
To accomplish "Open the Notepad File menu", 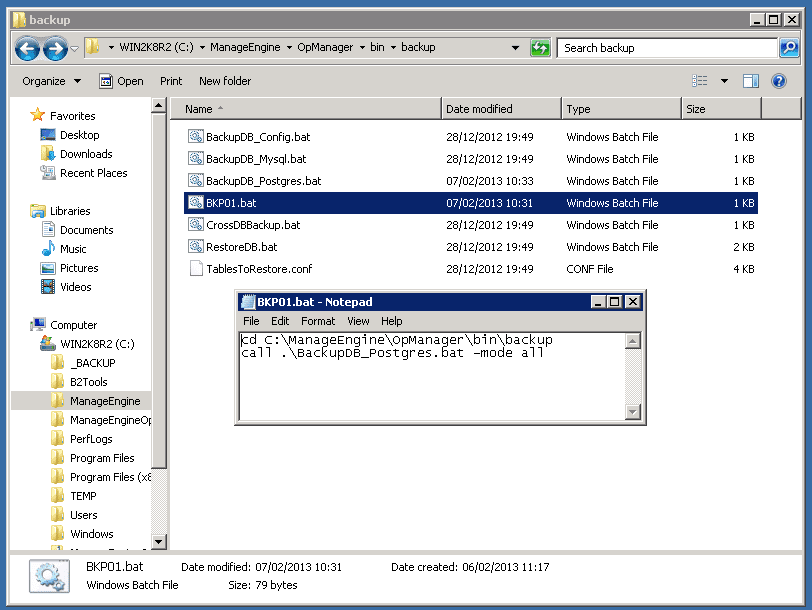I will (251, 321).
